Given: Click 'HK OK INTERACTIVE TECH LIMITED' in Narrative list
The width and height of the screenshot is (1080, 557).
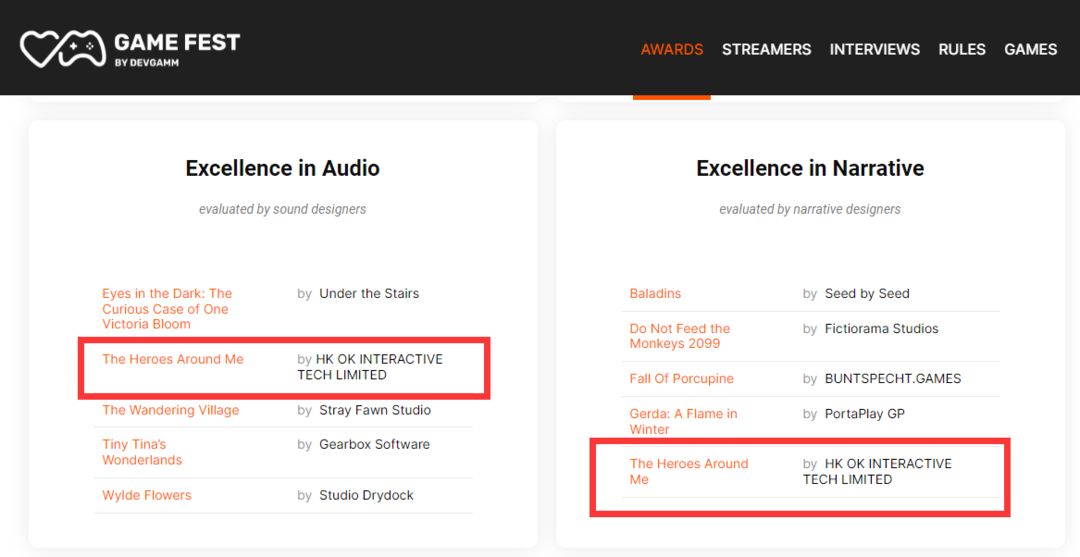Looking at the screenshot, I should click(x=878, y=472).
